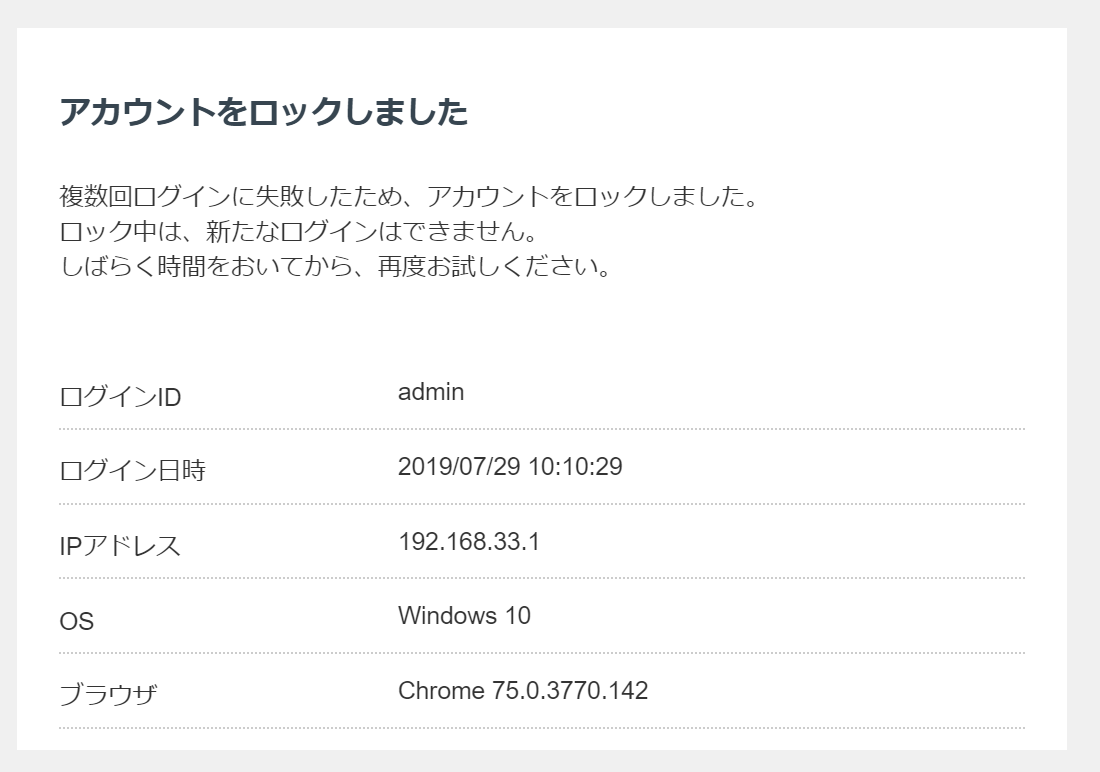Click the date value 2019/07/29 10:10:29
The width and height of the screenshot is (1100, 772).
[510, 467]
